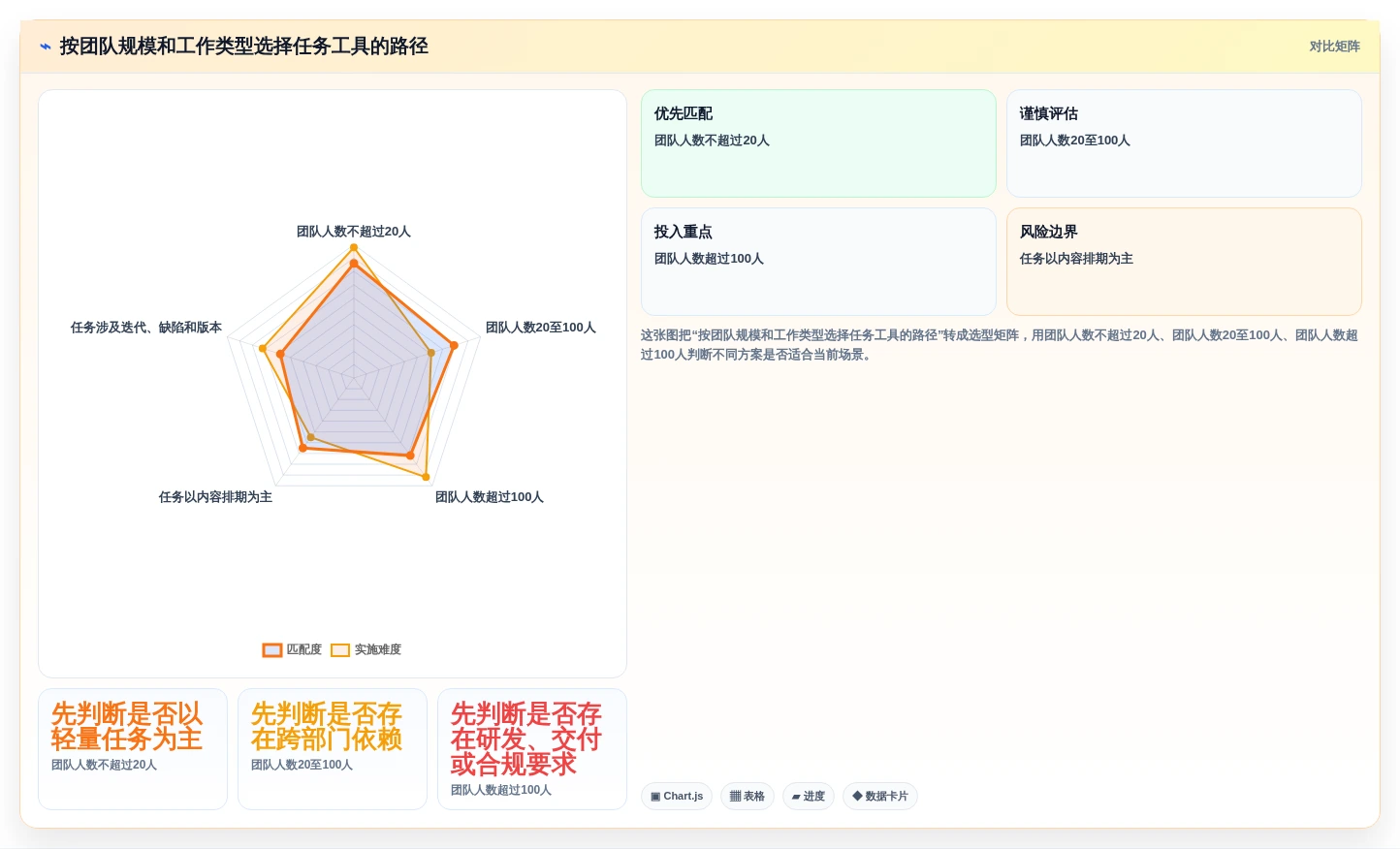This screenshot has height=849, width=1400.
Task: Click the topmost yellow 实施难度 point on the radar
Action: [x=354, y=248]
